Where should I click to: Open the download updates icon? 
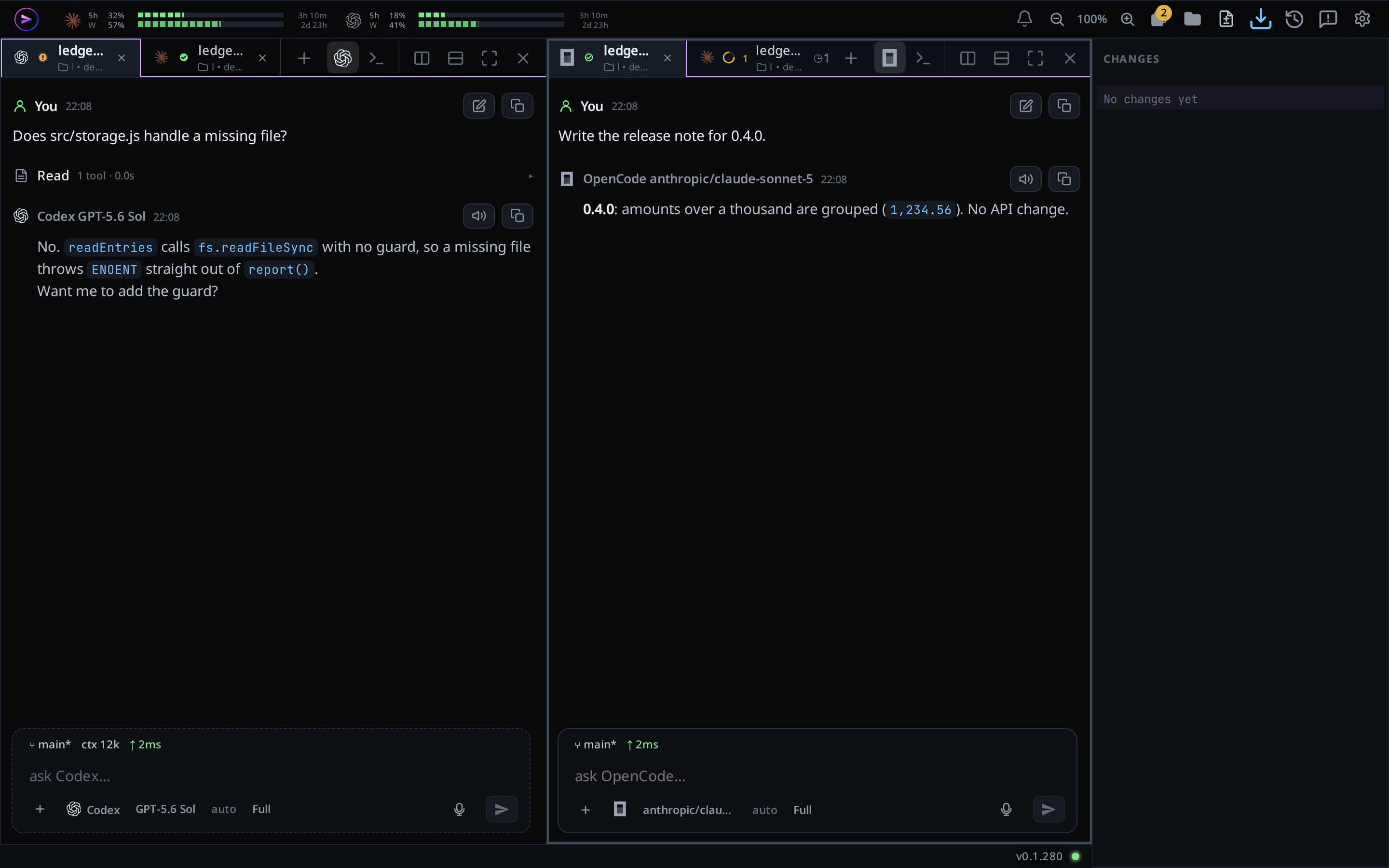coord(1260,19)
